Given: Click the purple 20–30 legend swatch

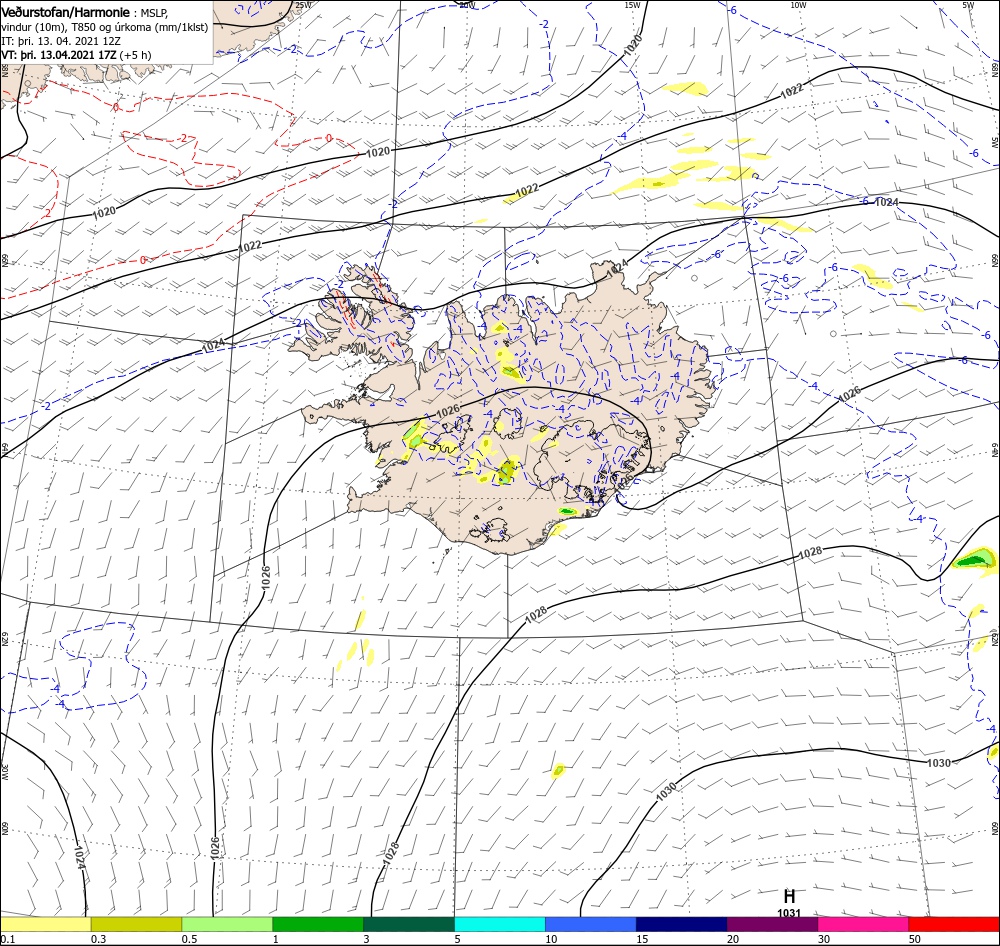Looking at the screenshot, I should coord(772,924).
